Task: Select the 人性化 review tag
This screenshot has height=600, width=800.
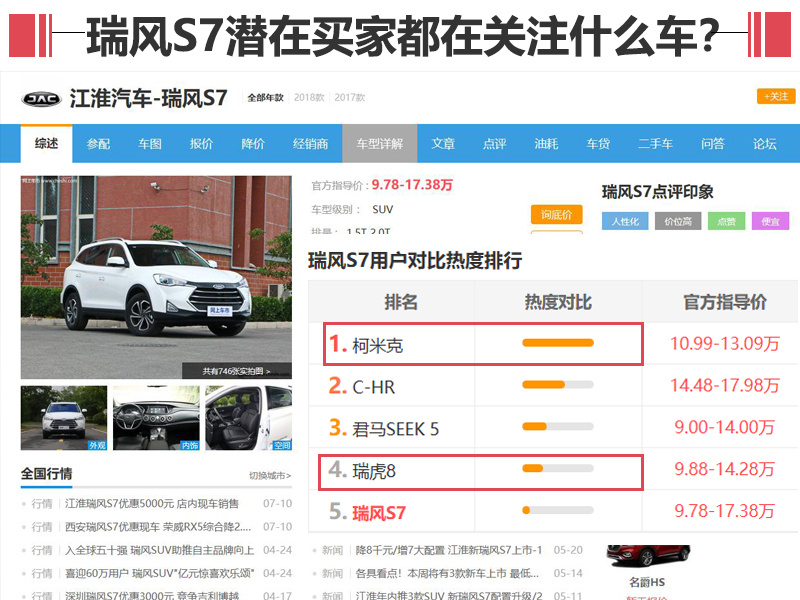Action: pyautogui.click(x=625, y=221)
